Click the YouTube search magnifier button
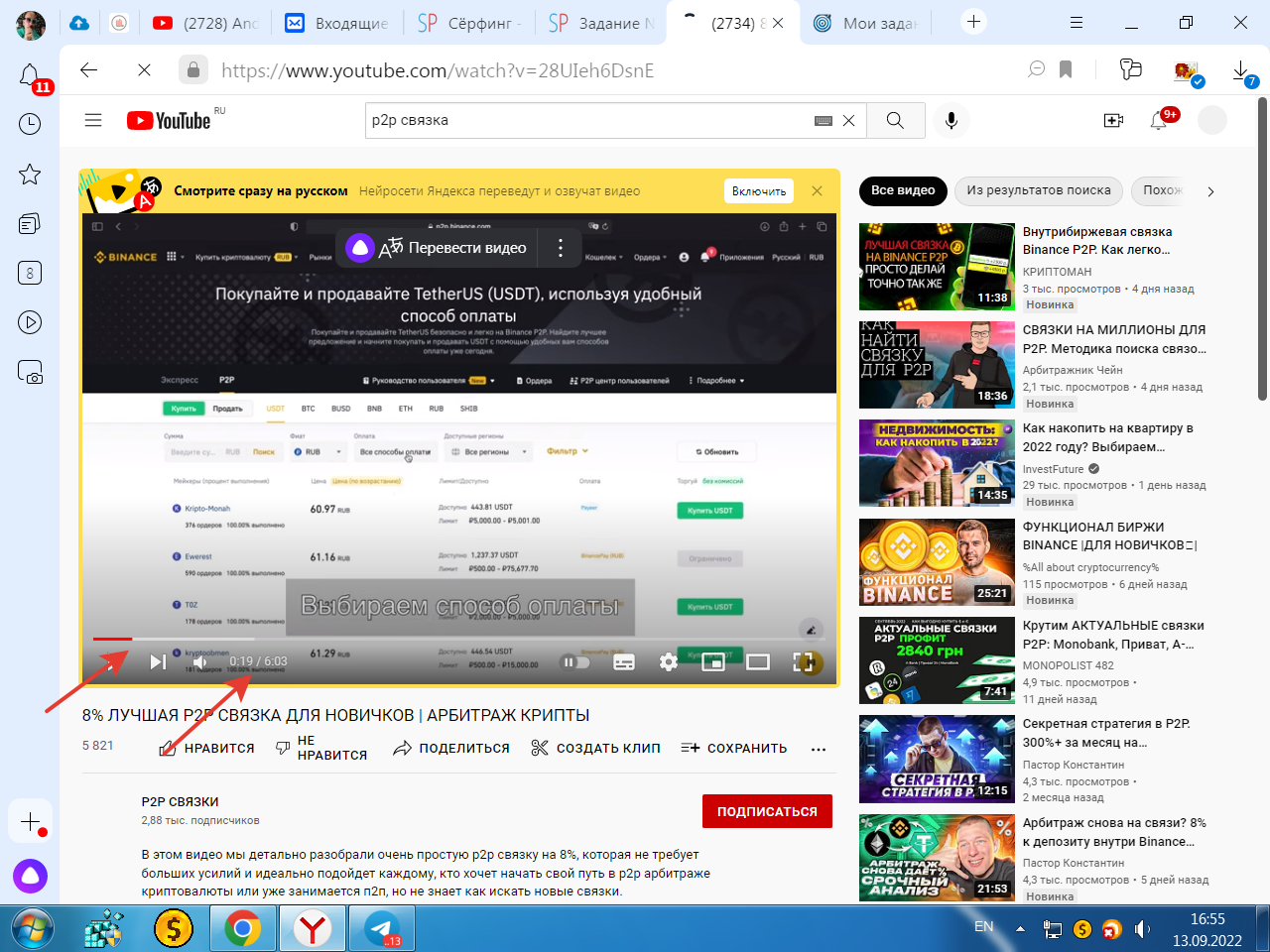Screen dimensions: 1270x952 tap(895, 120)
